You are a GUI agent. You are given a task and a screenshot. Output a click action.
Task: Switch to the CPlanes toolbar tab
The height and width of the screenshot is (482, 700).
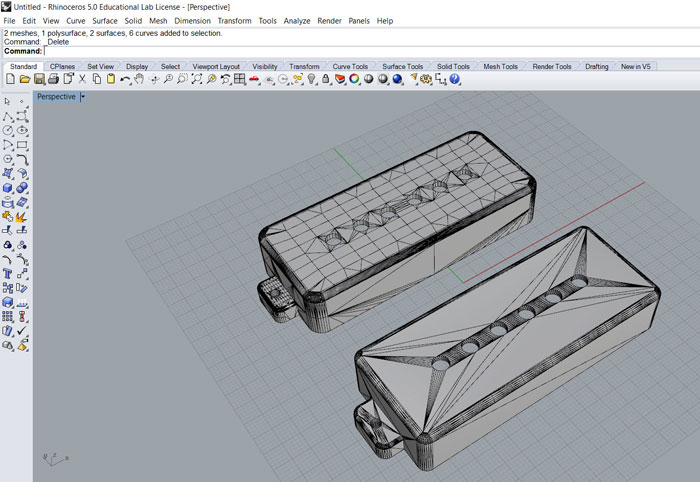(62, 66)
